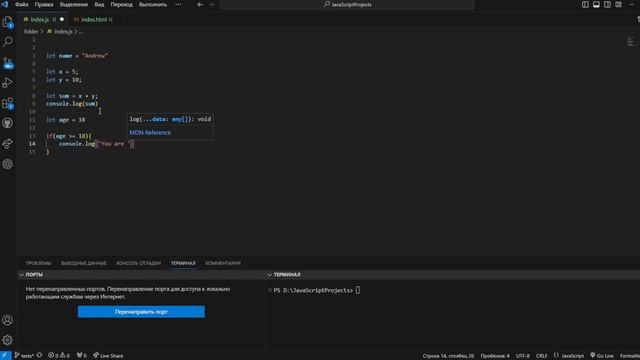Change encoding UTF-8 in status bar
Viewport: 640px width, 360px height.
point(522,356)
